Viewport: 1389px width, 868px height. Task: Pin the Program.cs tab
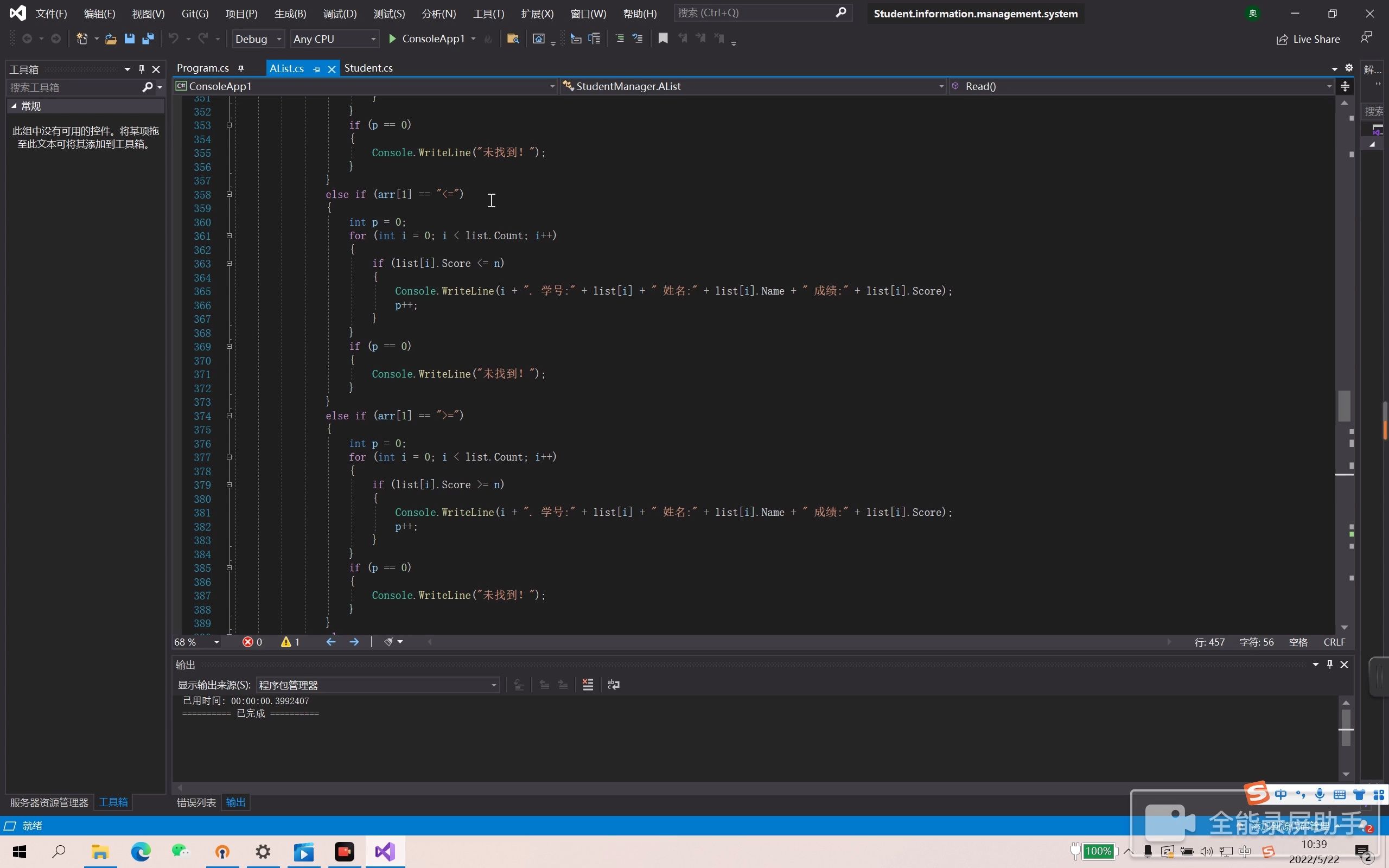point(241,68)
